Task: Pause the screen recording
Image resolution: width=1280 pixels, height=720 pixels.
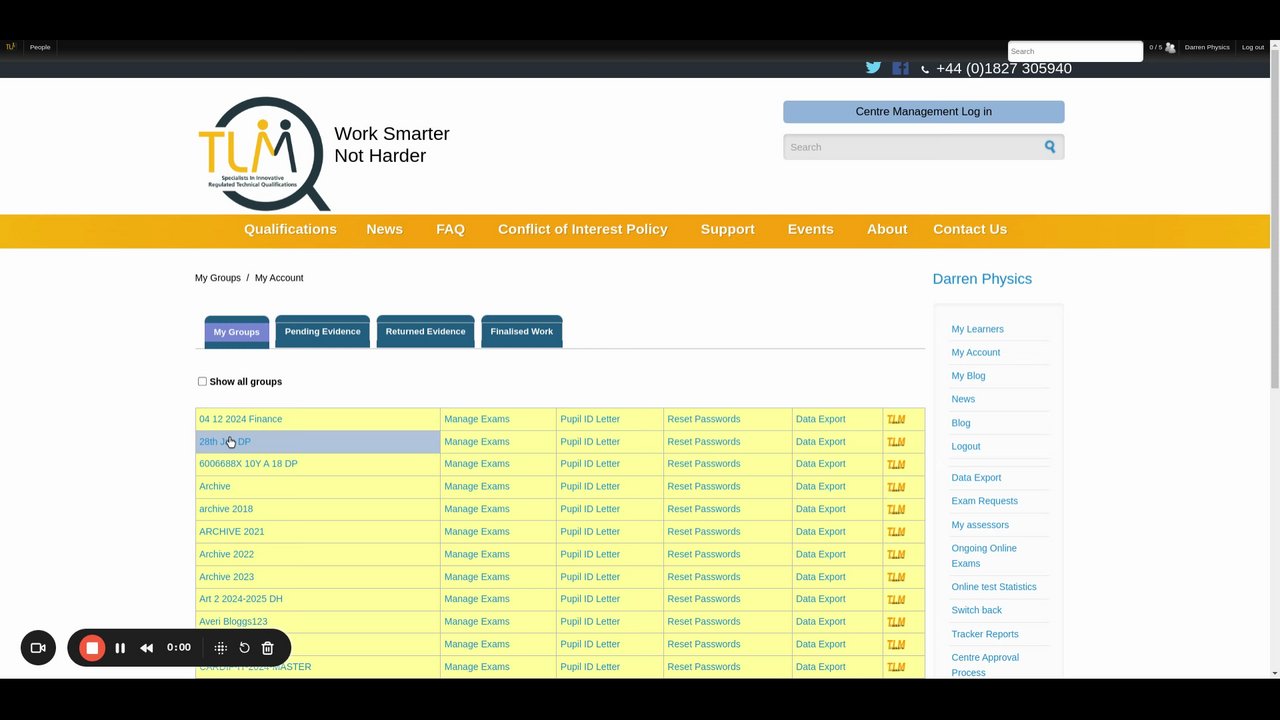Action: click(x=120, y=648)
